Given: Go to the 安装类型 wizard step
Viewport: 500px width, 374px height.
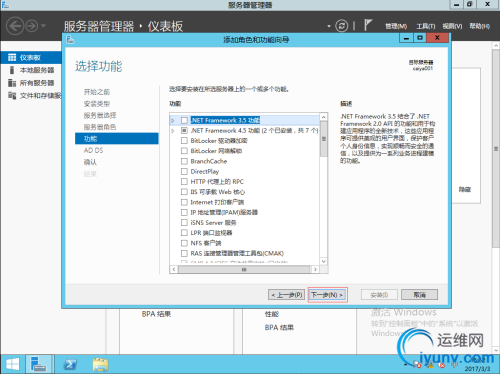Looking at the screenshot, I should tap(97, 104).
